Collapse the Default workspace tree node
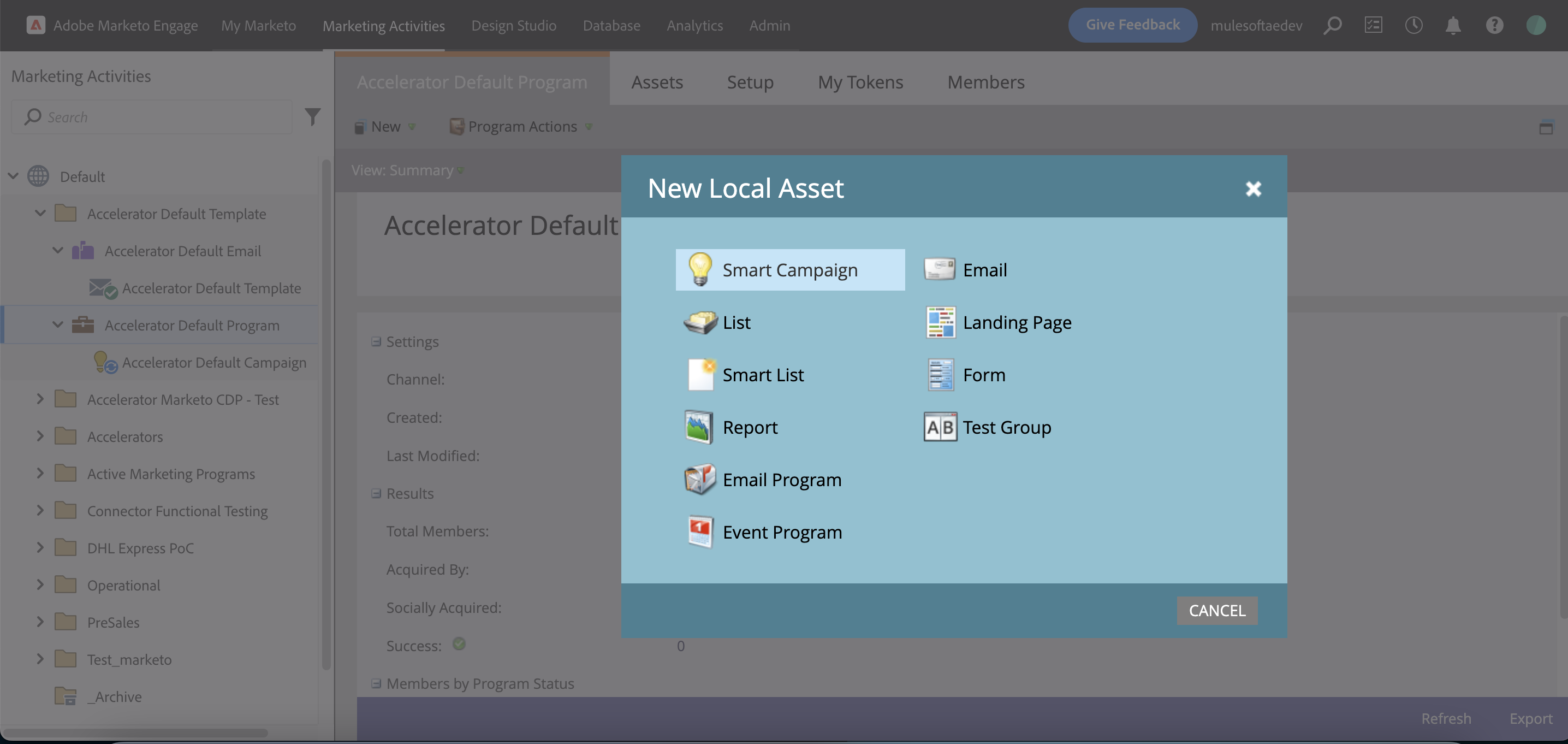Screen dimensions: 1568x744 [13, 176]
